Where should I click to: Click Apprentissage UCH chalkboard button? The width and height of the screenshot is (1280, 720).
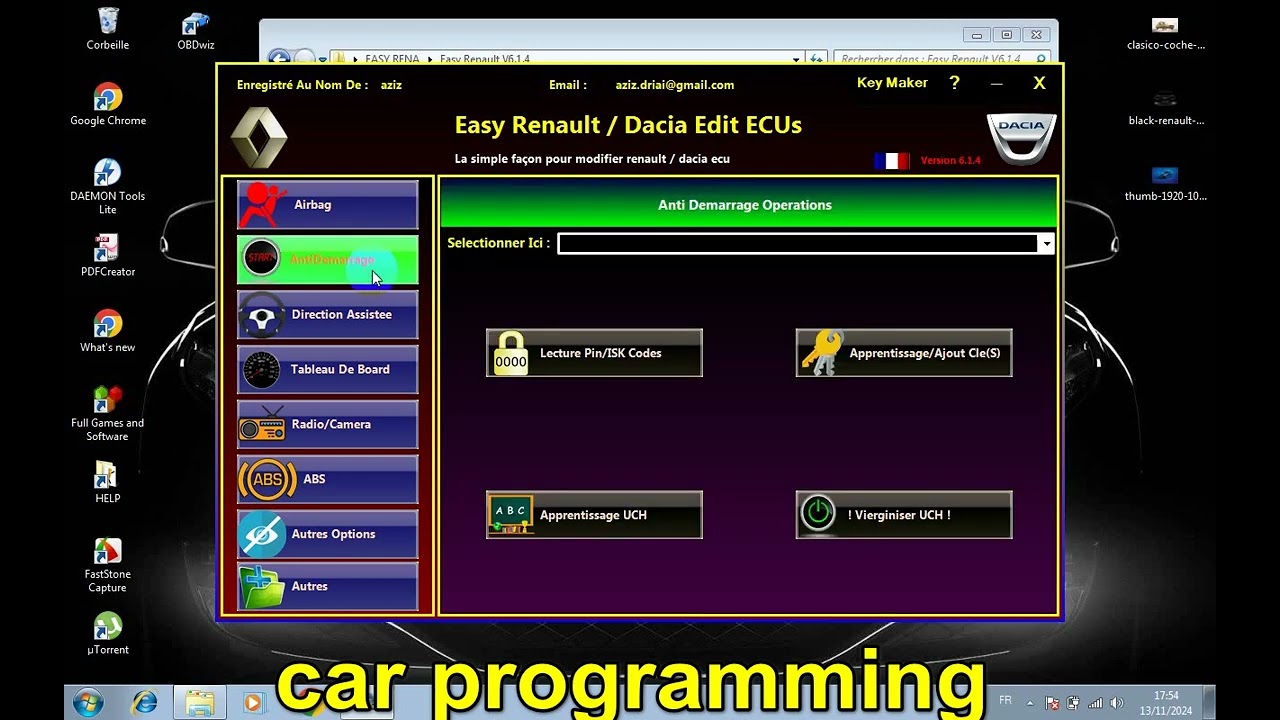click(x=594, y=515)
